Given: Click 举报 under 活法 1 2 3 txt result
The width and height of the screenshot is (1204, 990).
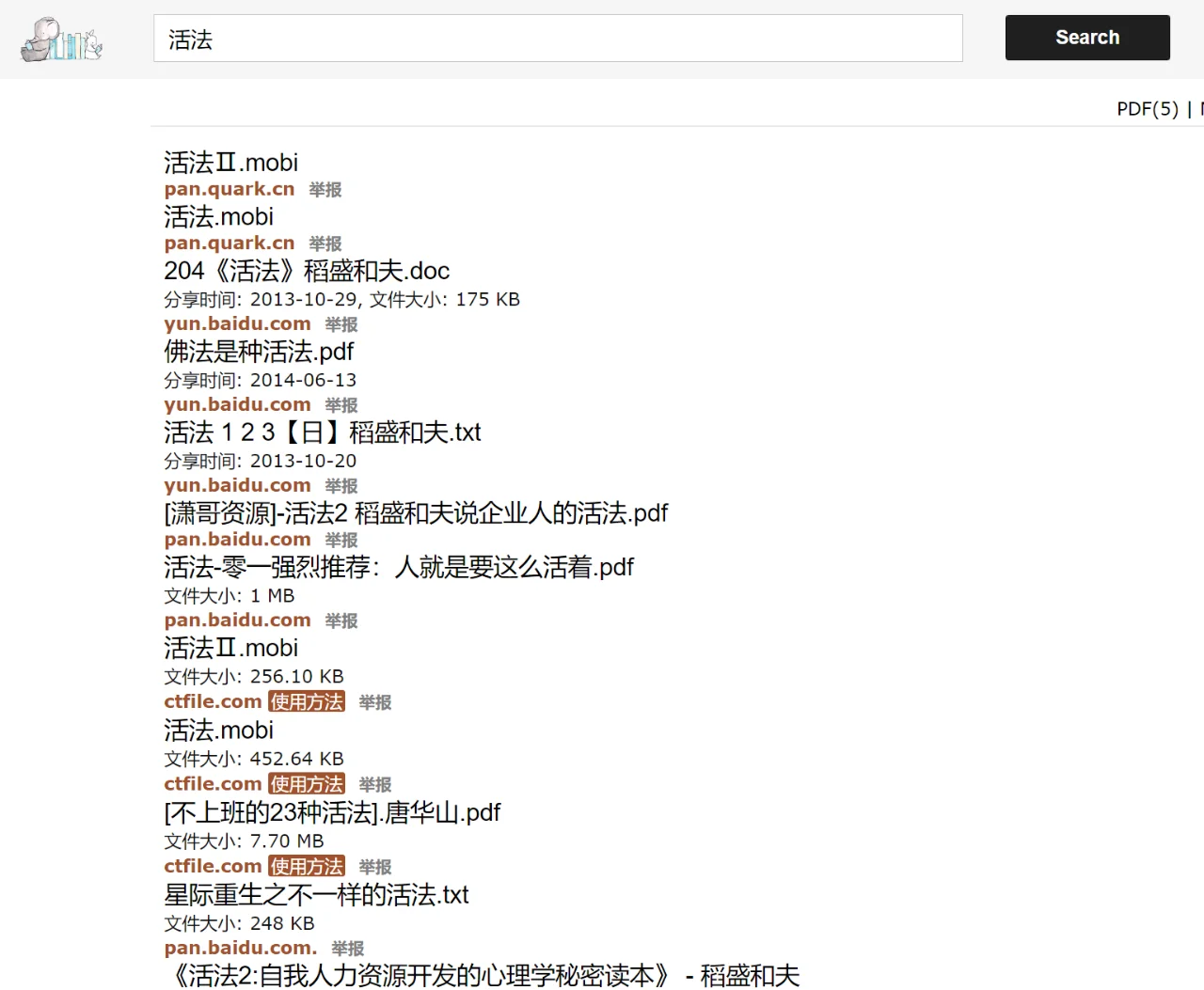Looking at the screenshot, I should tap(341, 486).
